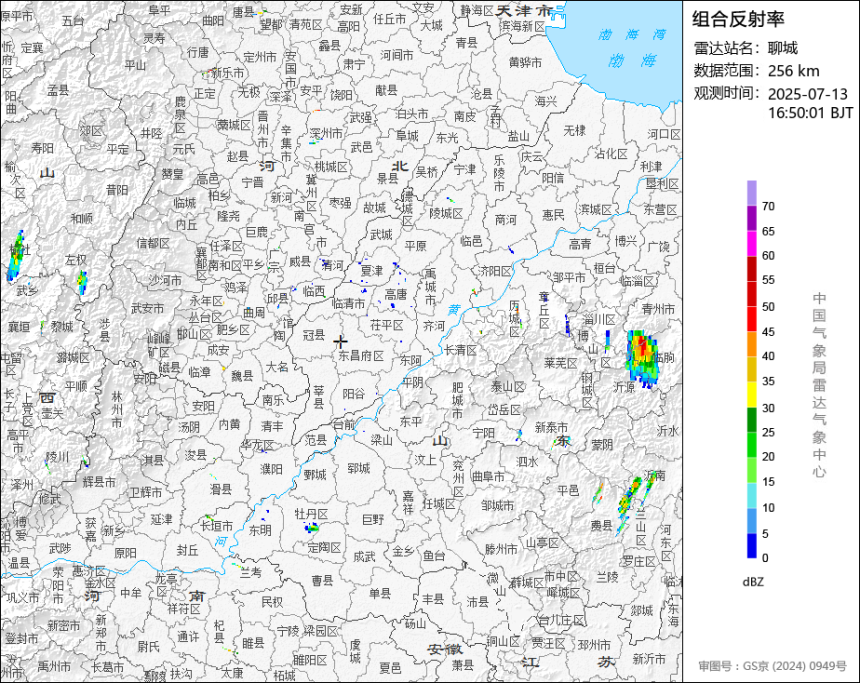Click the observation date 2025-07-13
Screen dimensions: 860x683
tap(807, 94)
